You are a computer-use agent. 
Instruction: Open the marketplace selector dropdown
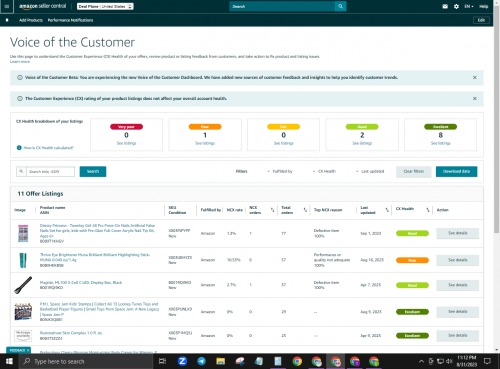coord(105,6)
